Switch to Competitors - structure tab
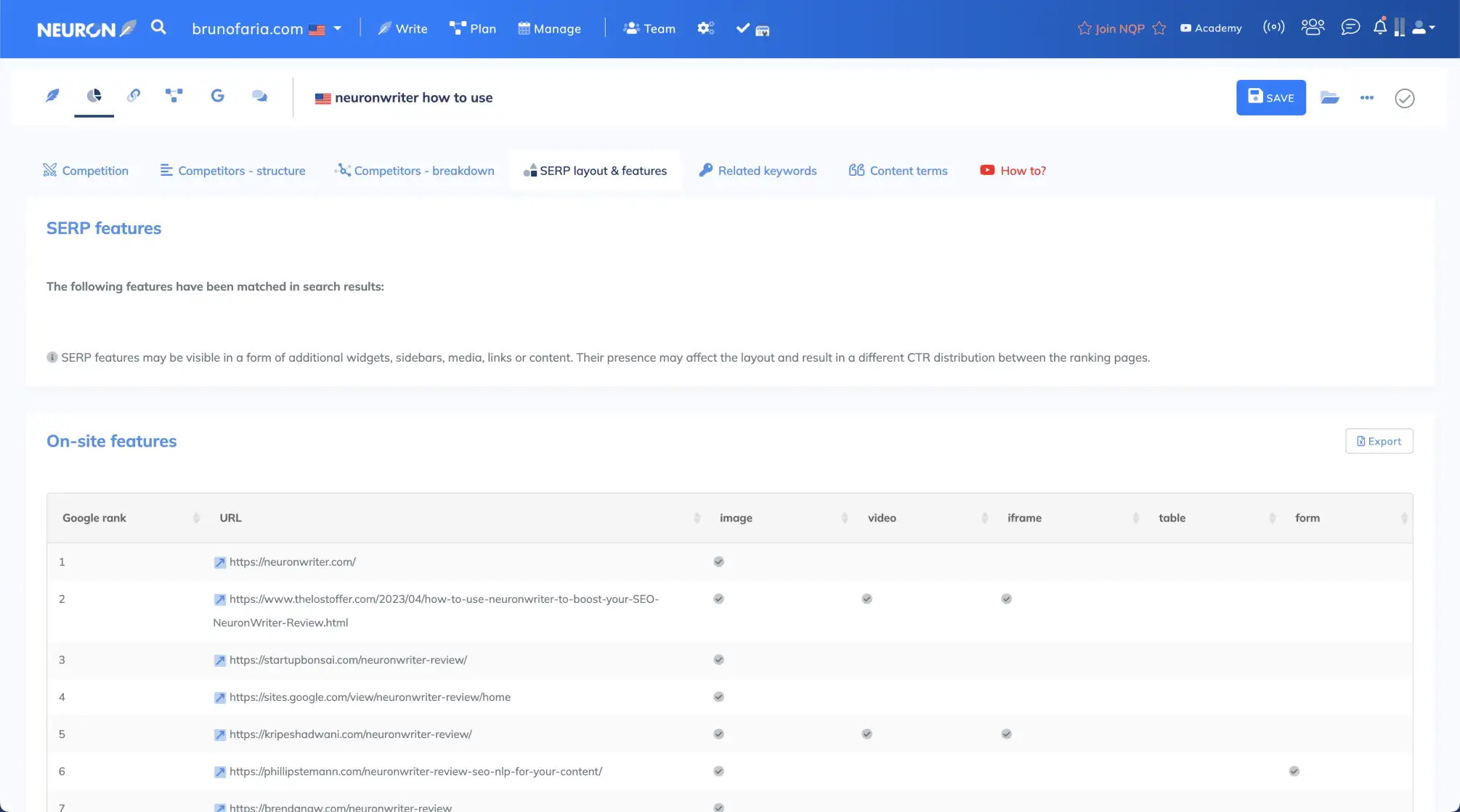The height and width of the screenshot is (812, 1460). coord(232,171)
